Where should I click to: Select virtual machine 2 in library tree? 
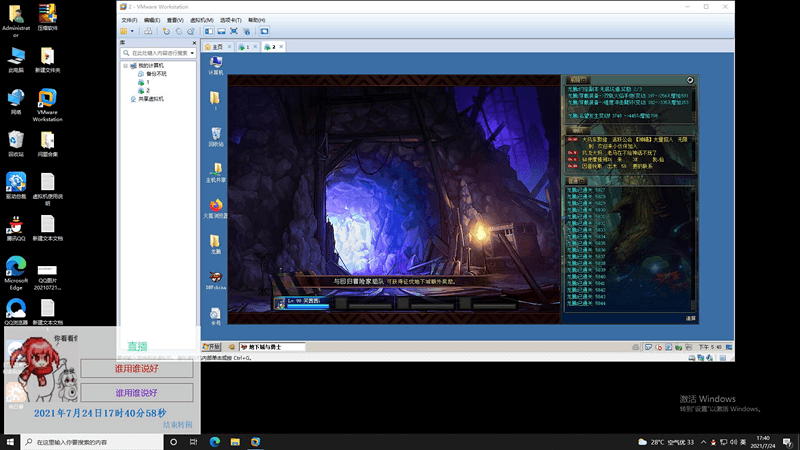point(143,90)
